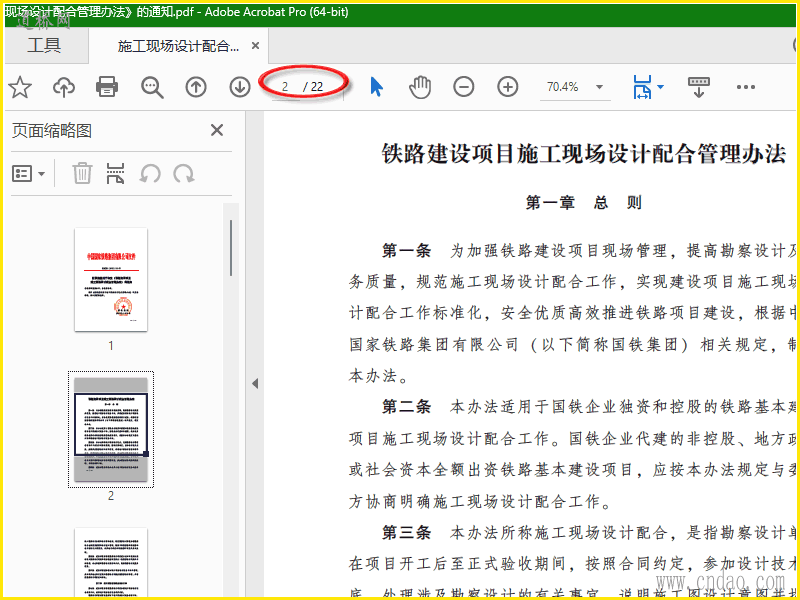Open the zoom percentage dropdown arrow
The image size is (800, 600).
point(599,87)
